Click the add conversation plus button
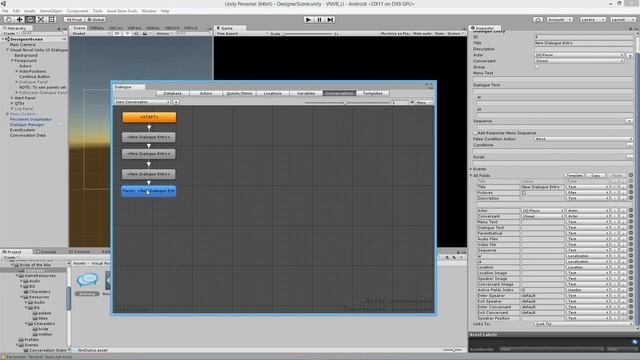Image resolution: width=640 pixels, height=360 pixels. pyautogui.click(x=176, y=102)
